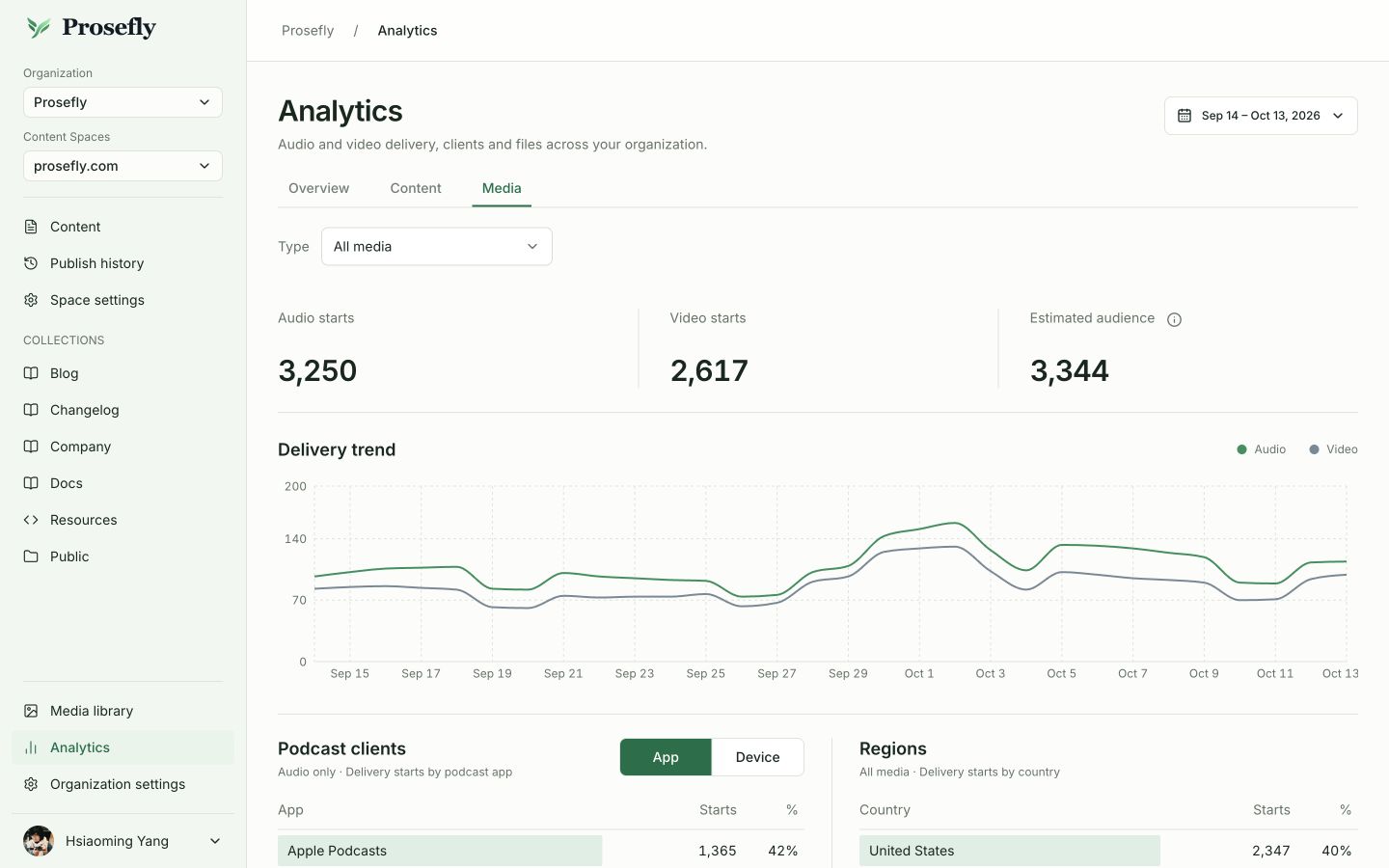Click the Estimated audience value 3,344
This screenshot has height=868, width=1389.
[1070, 370]
